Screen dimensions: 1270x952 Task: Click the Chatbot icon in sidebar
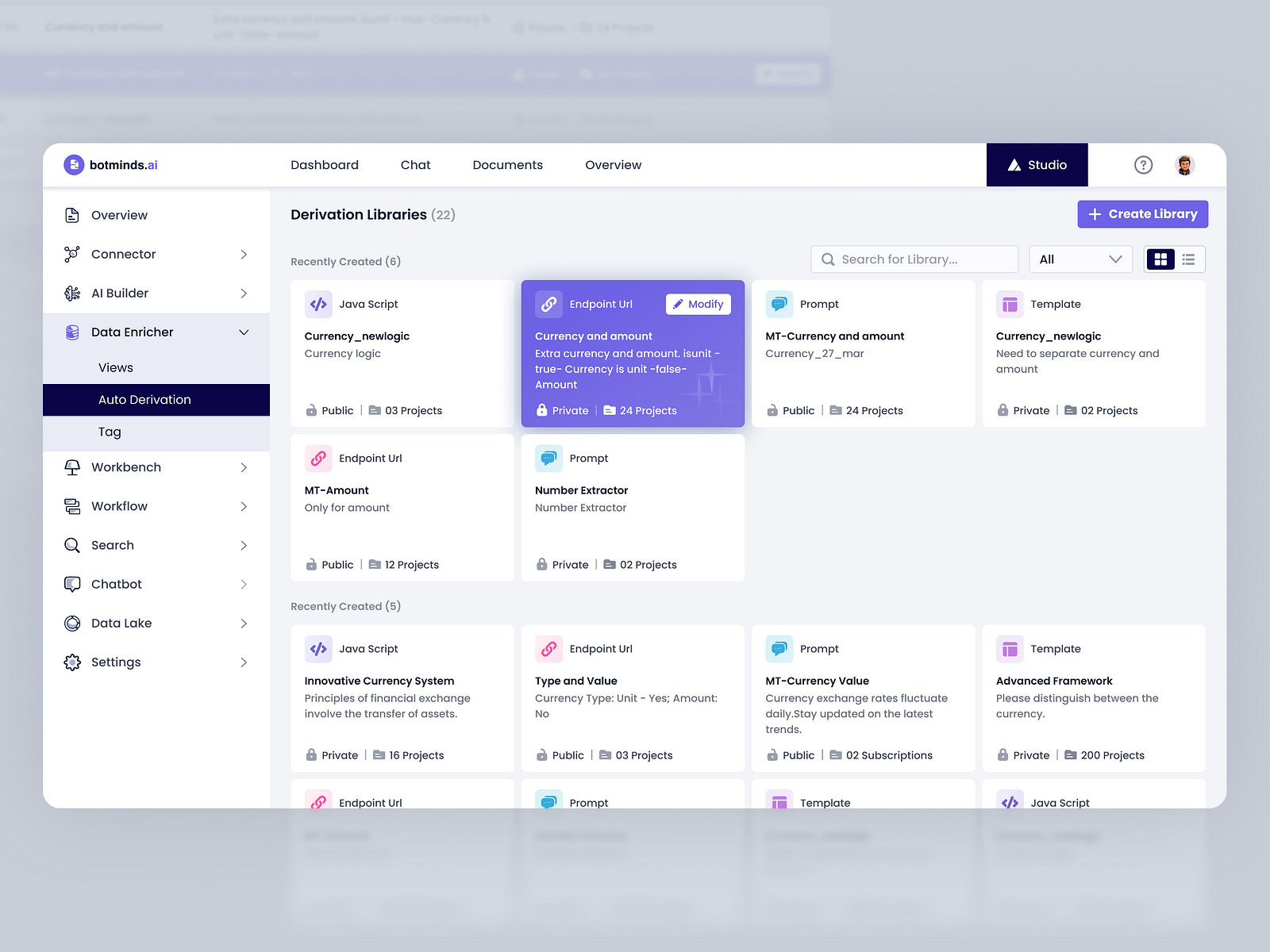click(x=72, y=584)
